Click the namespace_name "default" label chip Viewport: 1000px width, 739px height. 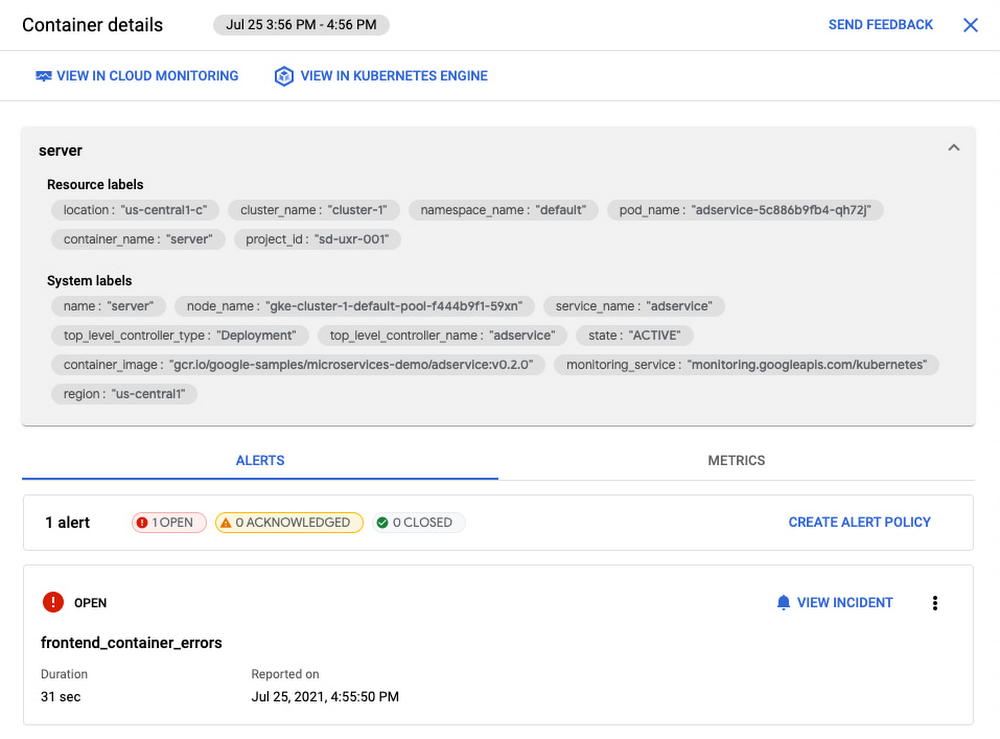pos(503,210)
